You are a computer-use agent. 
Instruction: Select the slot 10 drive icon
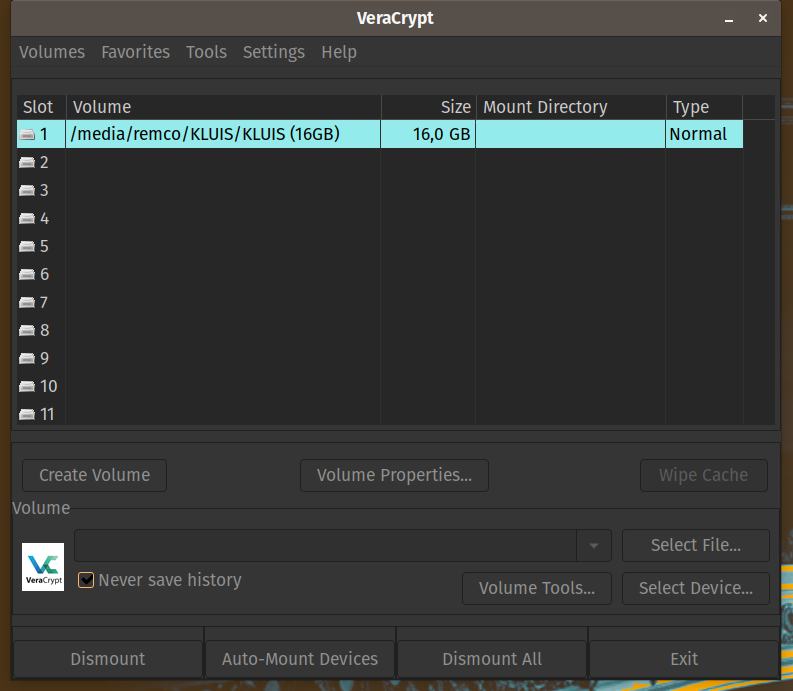[x=27, y=386]
